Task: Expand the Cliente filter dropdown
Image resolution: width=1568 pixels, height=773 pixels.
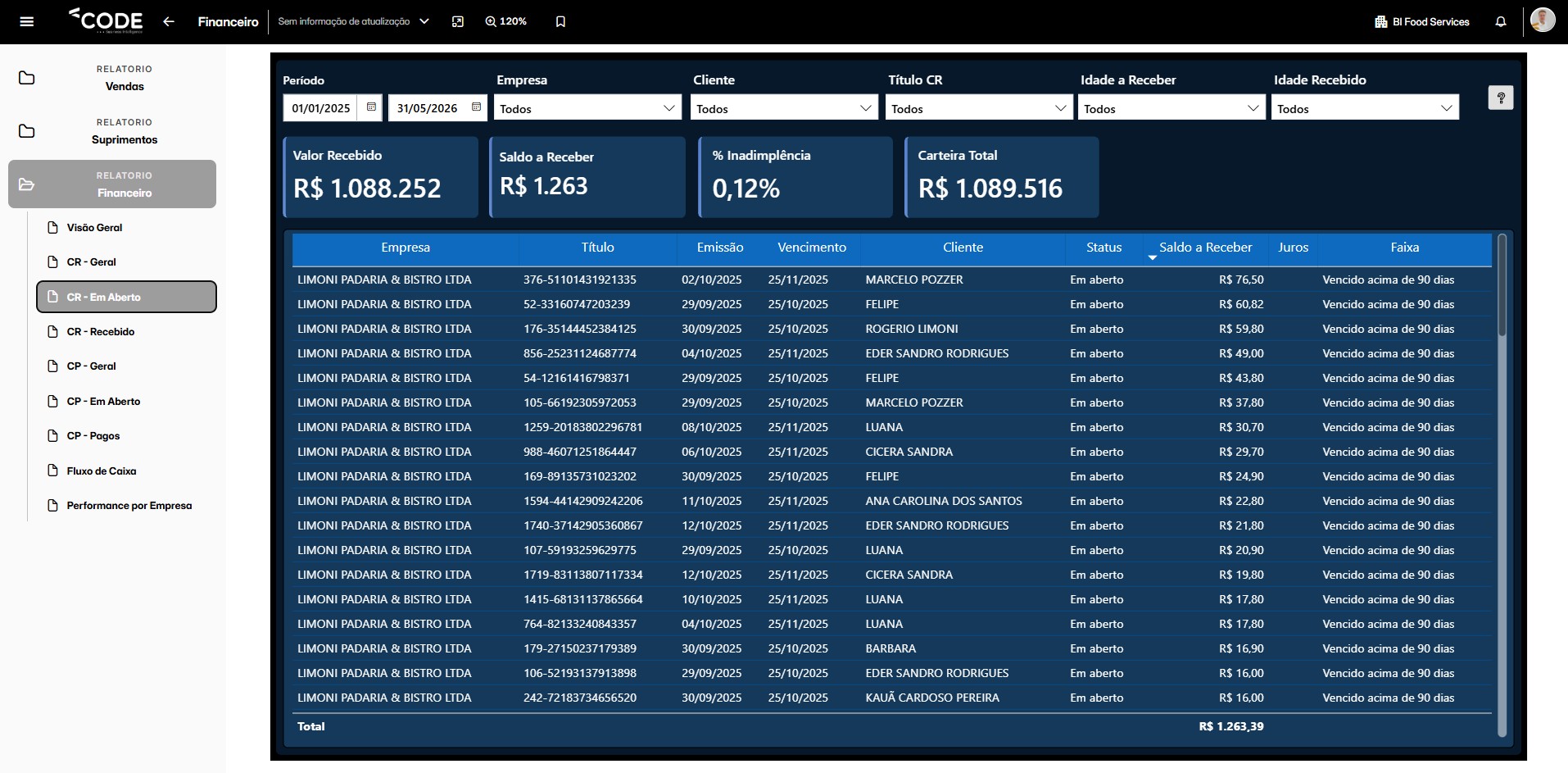Action: [866, 108]
